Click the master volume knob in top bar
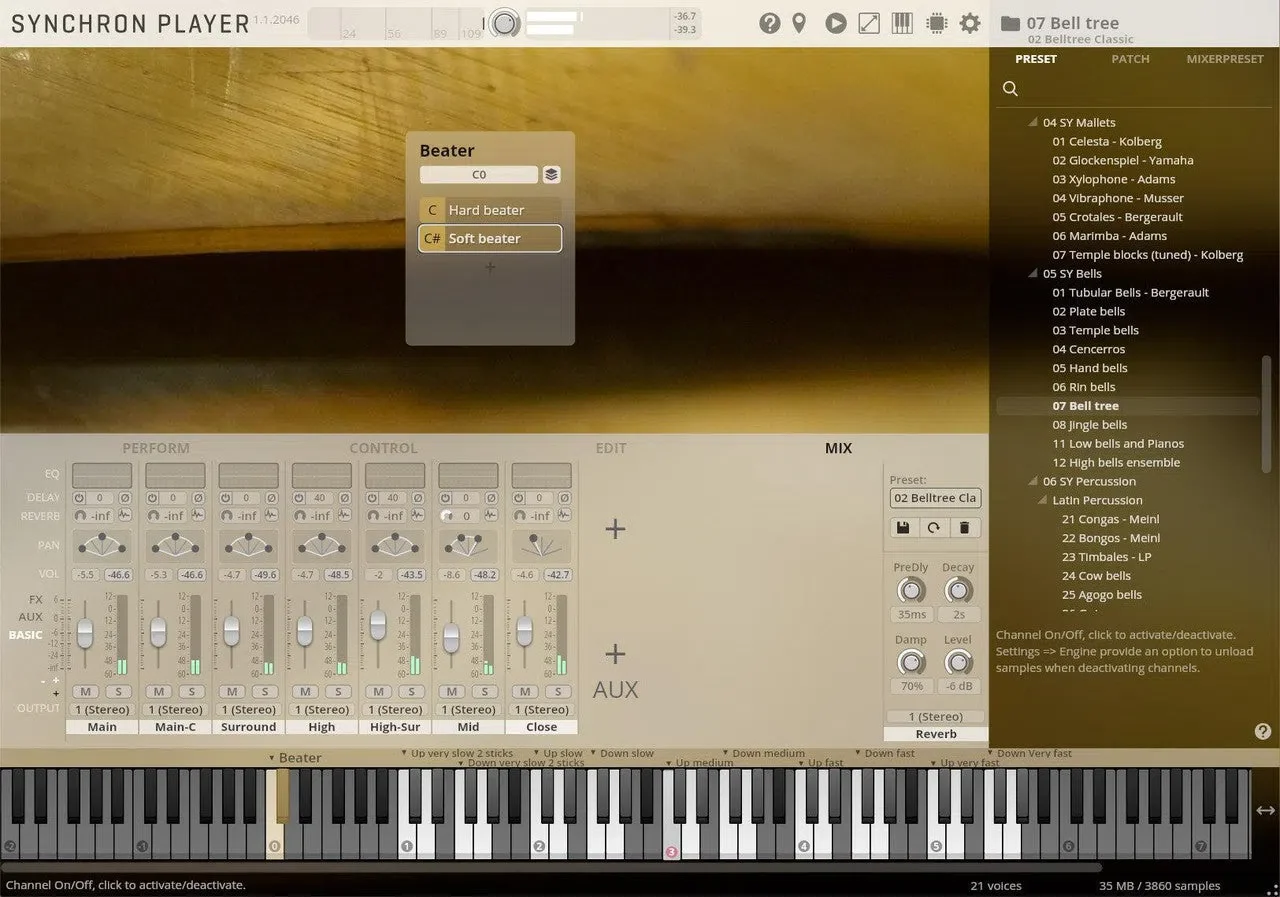 (505, 23)
